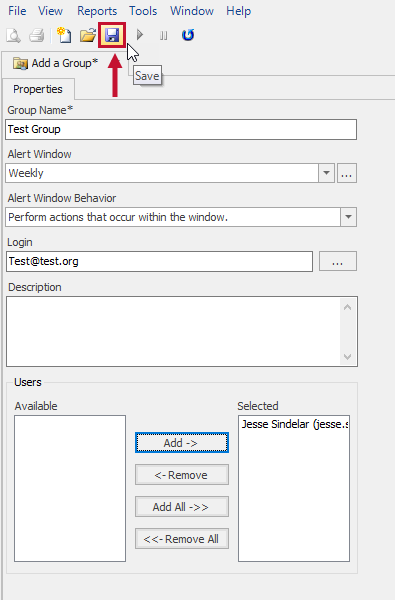The height and width of the screenshot is (600, 395).
Task: Click the Print toolbar icon
Action: [37, 35]
